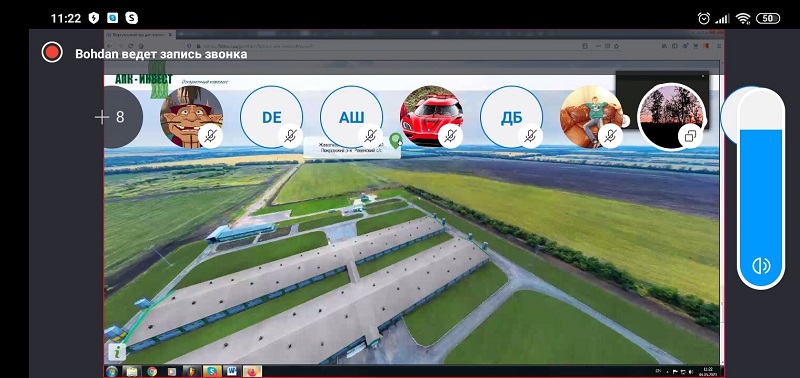Image resolution: width=800 pixels, height=378 pixels.
Task: Tap the mute badge on DE participant
Action: [291, 136]
